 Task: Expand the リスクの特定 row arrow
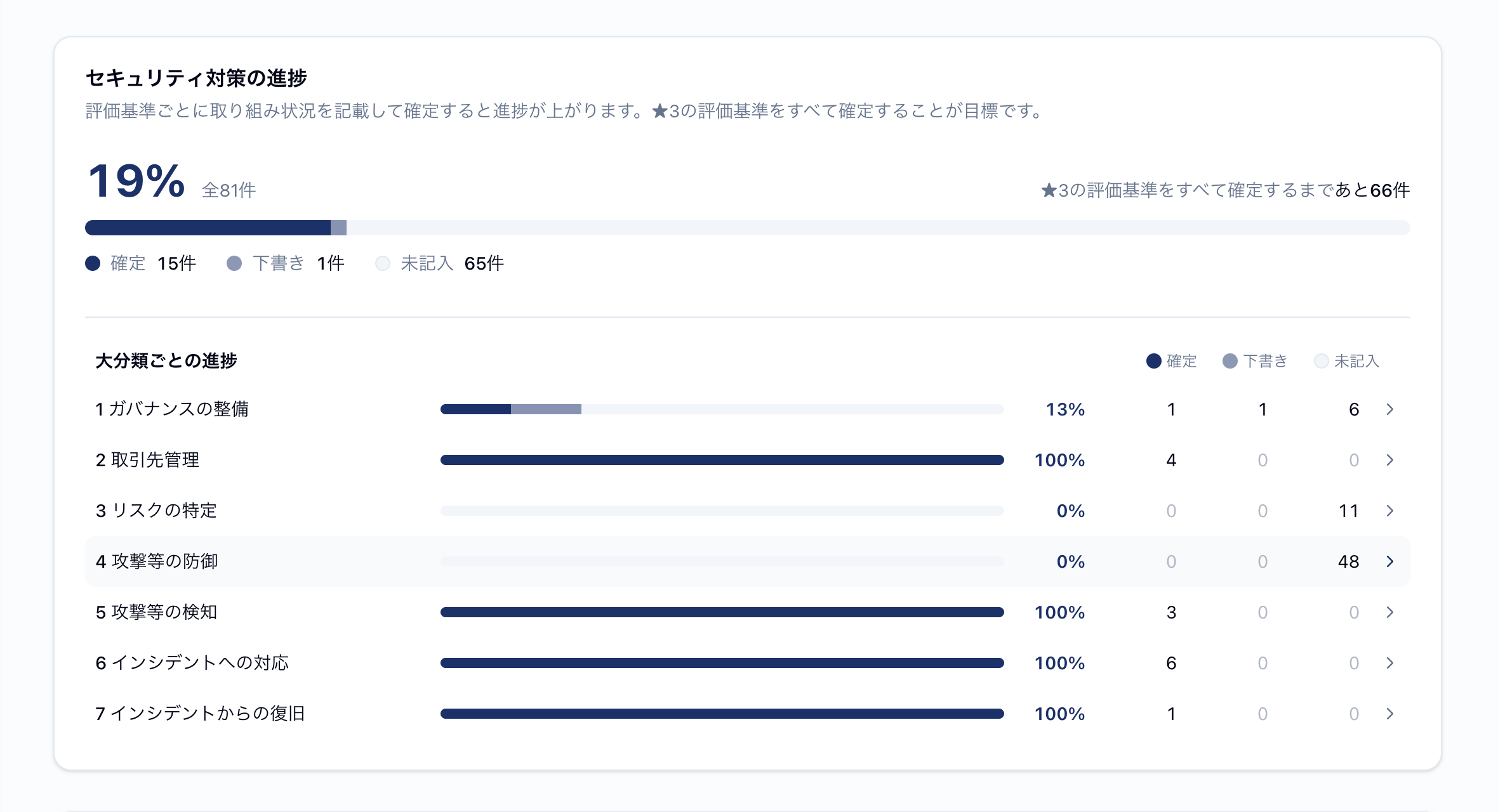1389,511
